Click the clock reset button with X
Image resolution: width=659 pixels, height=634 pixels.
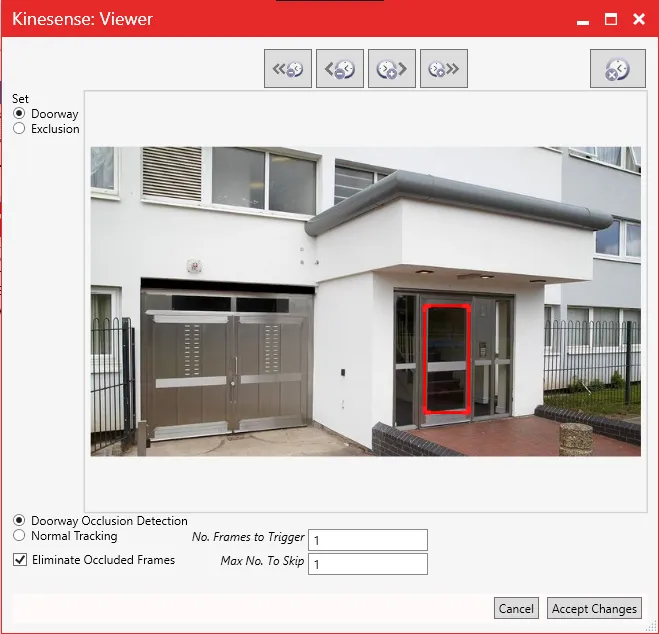coord(618,68)
